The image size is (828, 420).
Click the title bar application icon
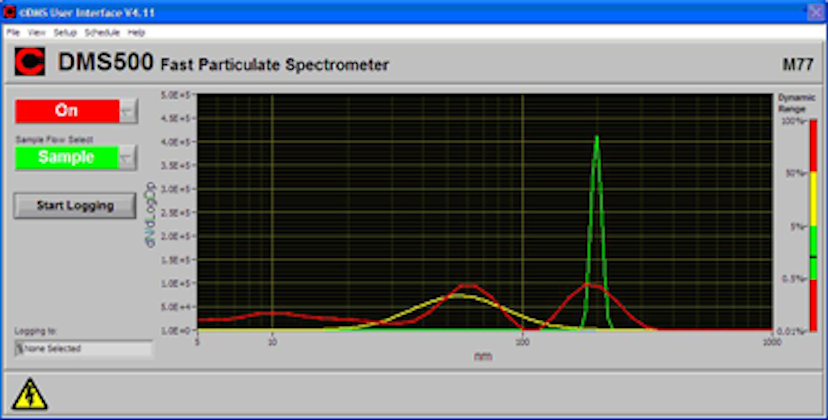click(x=10, y=12)
